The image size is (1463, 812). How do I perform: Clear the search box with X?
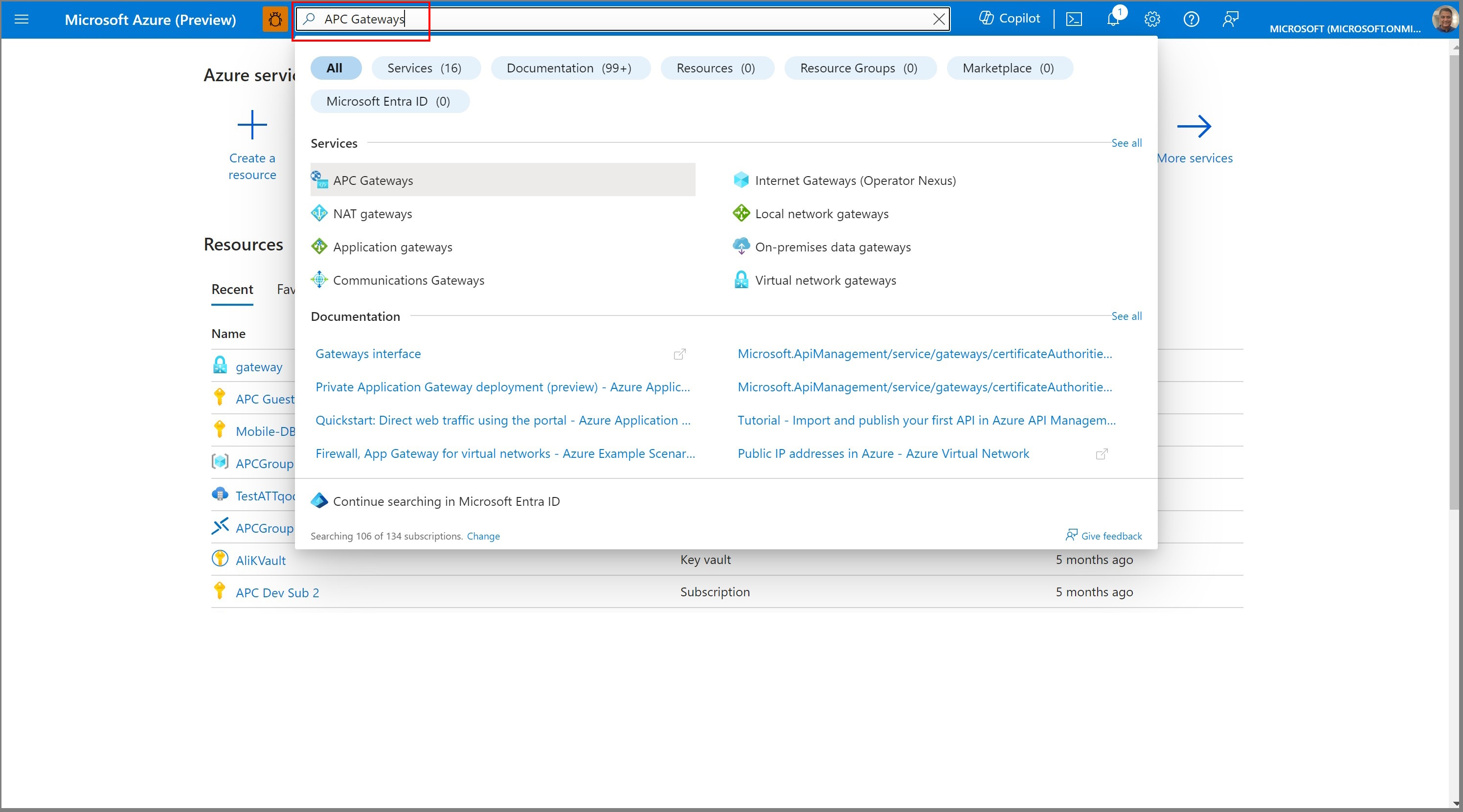[x=939, y=19]
